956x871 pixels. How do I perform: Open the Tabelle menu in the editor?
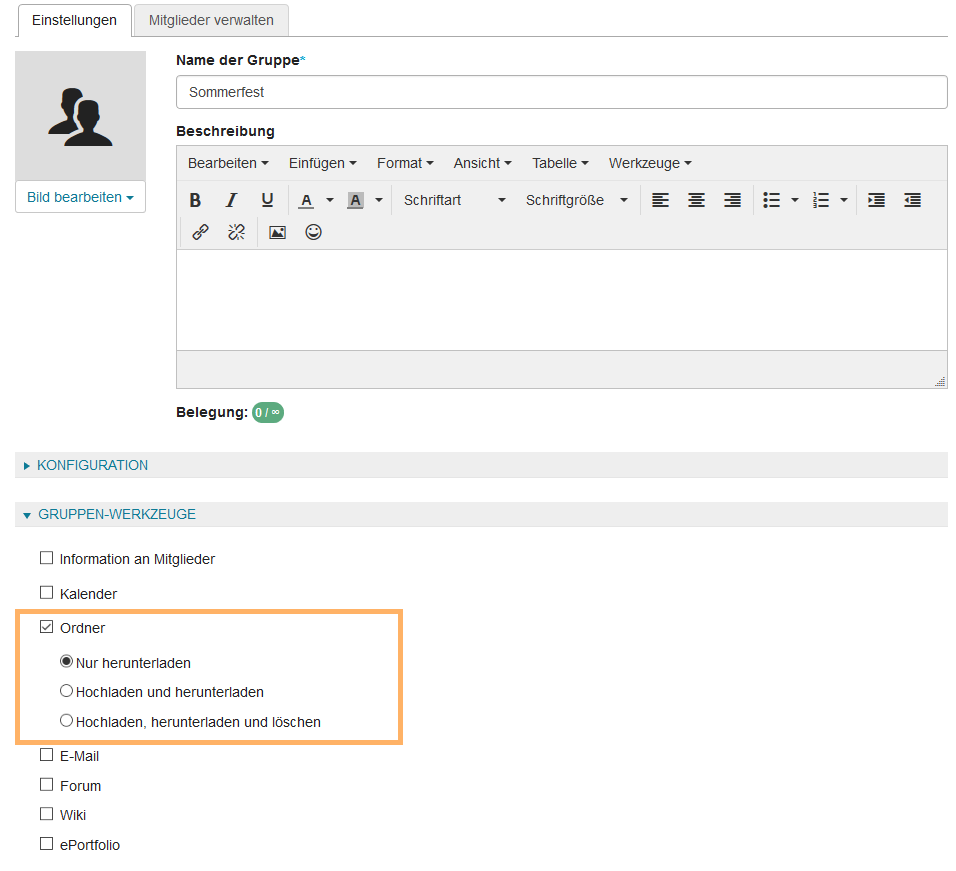tap(559, 163)
